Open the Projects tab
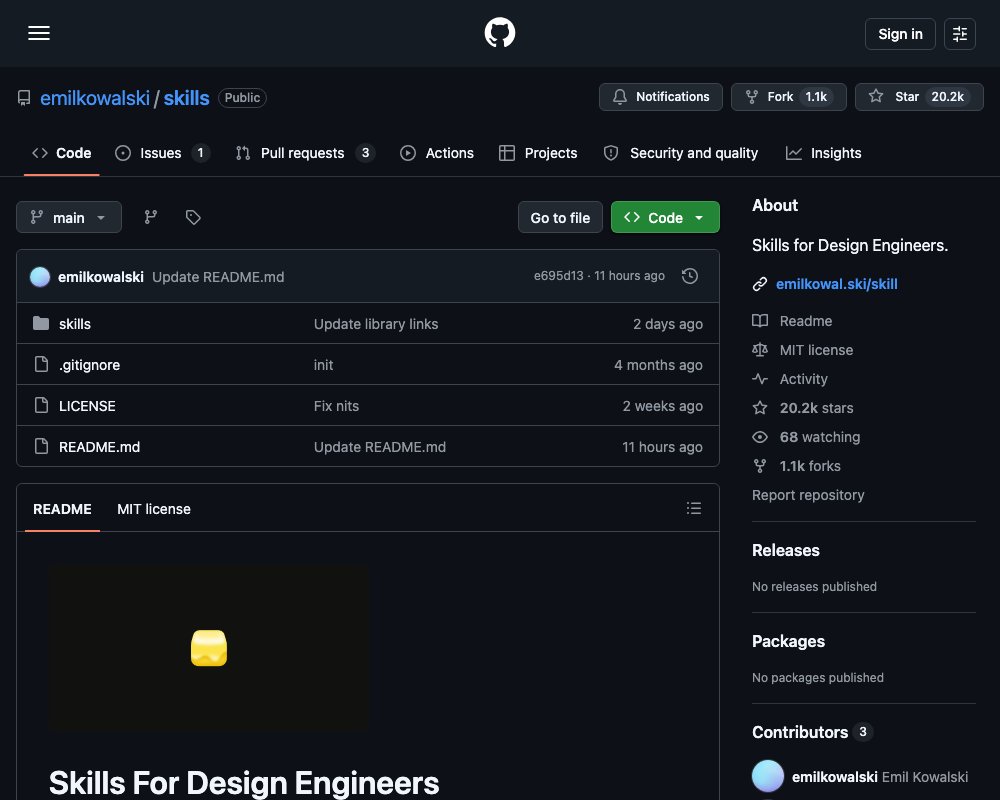 [x=538, y=153]
